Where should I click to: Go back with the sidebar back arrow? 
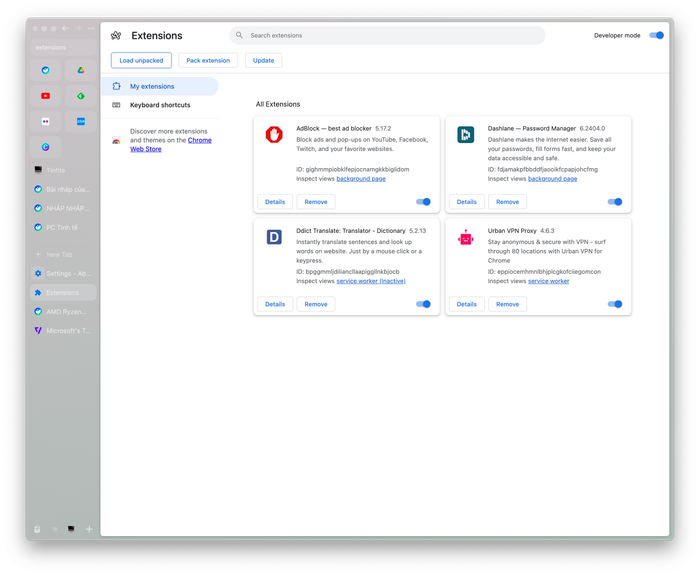(x=65, y=28)
